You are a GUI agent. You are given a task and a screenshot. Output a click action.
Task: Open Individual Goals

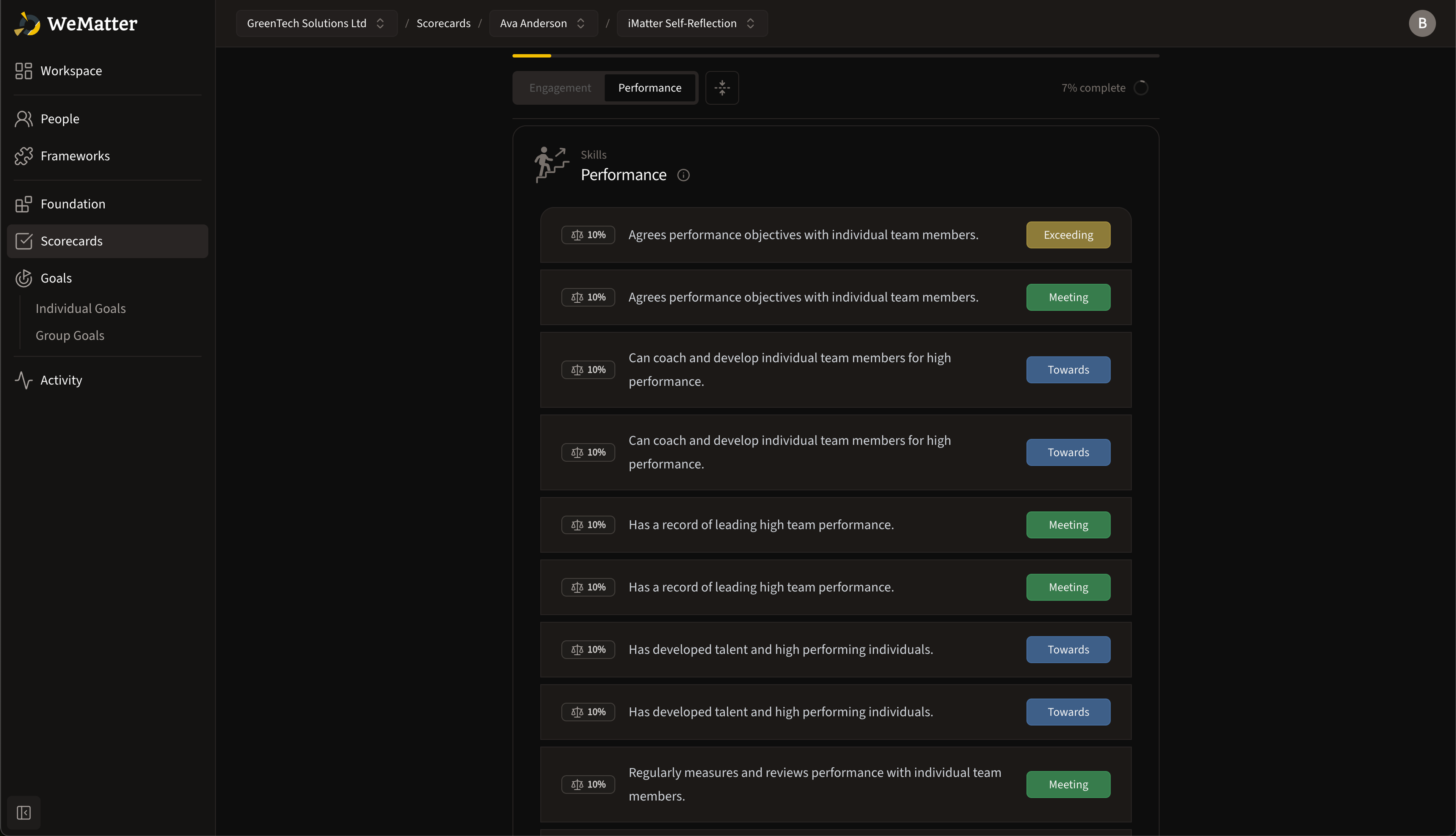[x=80, y=308]
